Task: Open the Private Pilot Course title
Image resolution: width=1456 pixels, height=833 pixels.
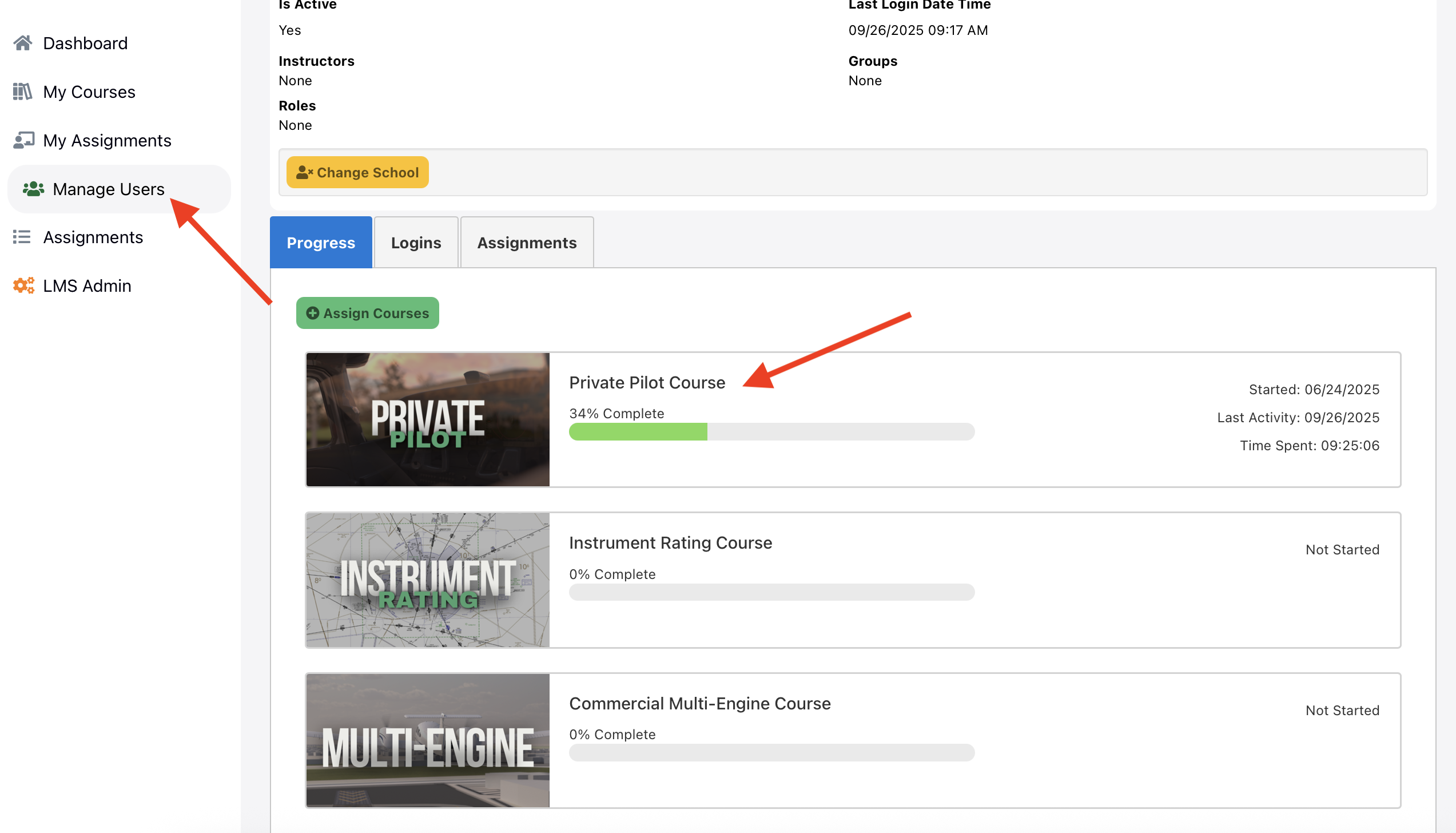Action: pos(647,382)
